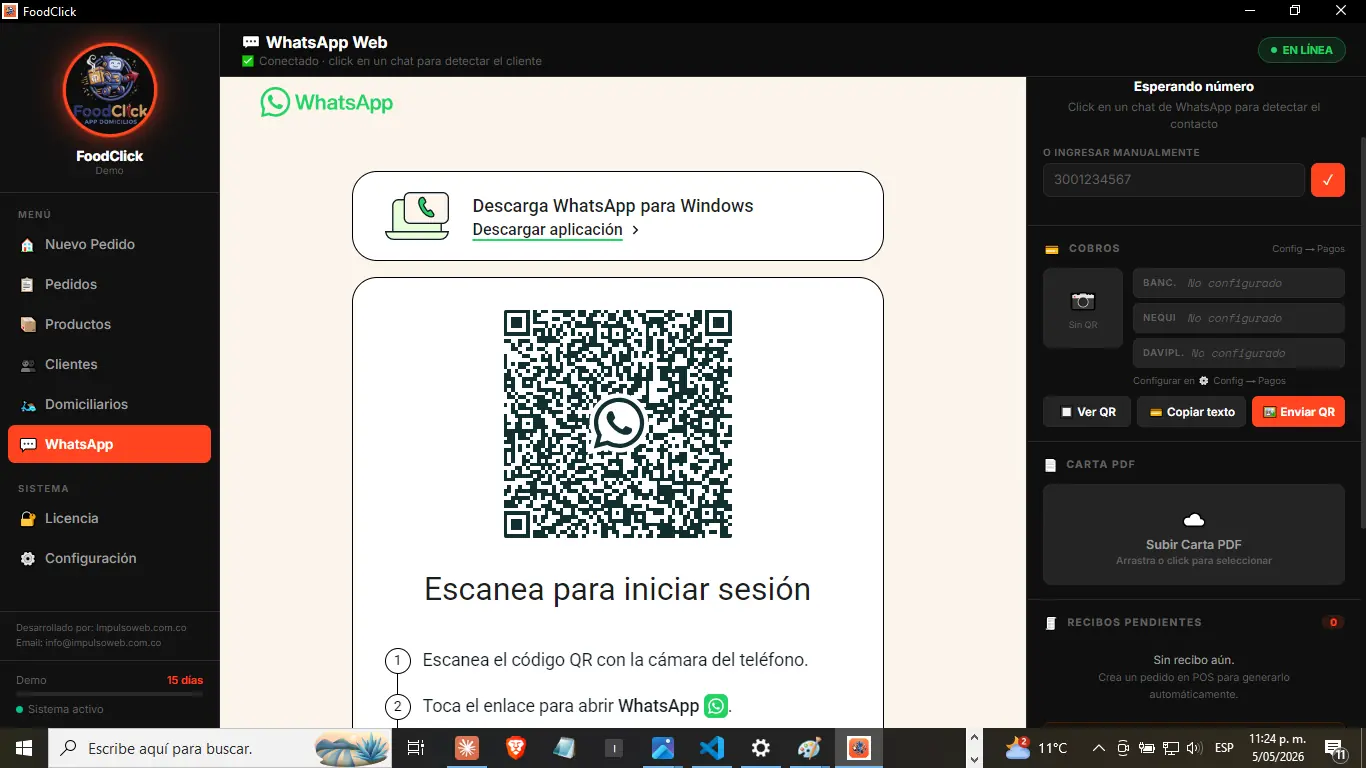Open the Licencia page

tap(109, 518)
